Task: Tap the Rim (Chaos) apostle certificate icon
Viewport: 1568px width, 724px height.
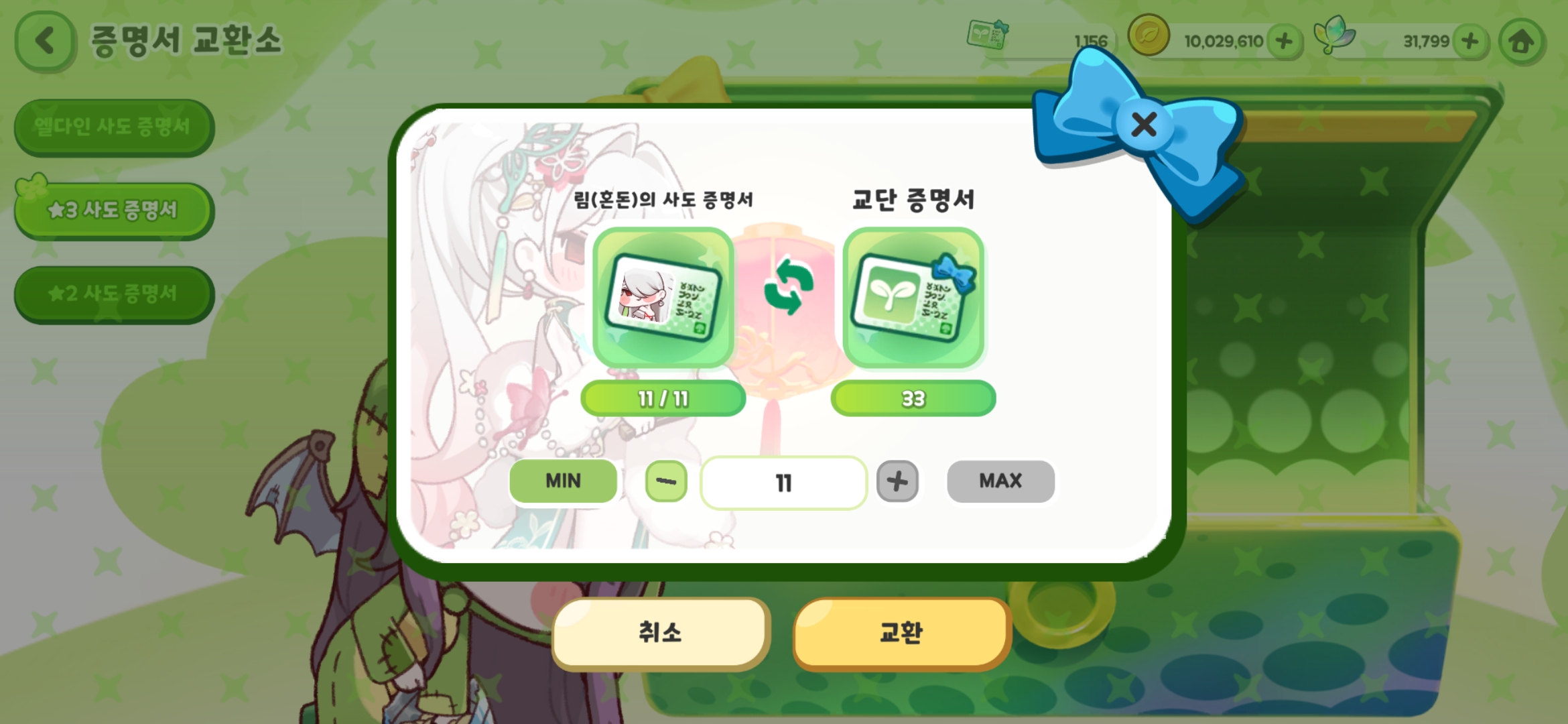Action: point(663,297)
